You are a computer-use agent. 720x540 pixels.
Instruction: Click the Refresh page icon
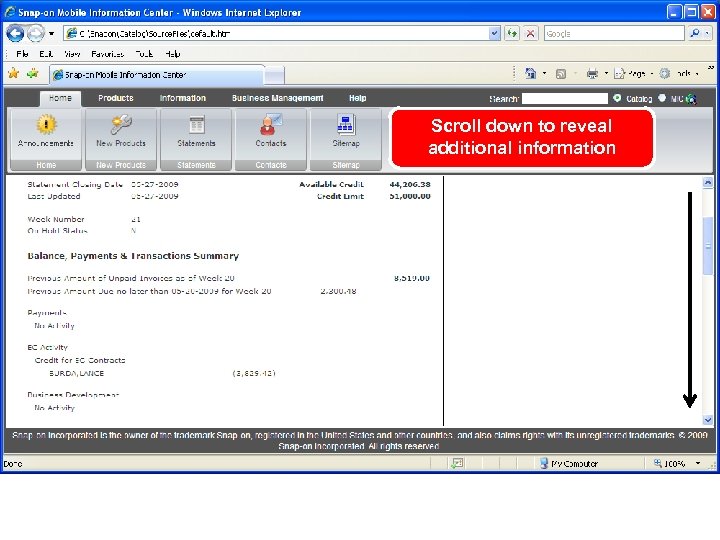512,33
